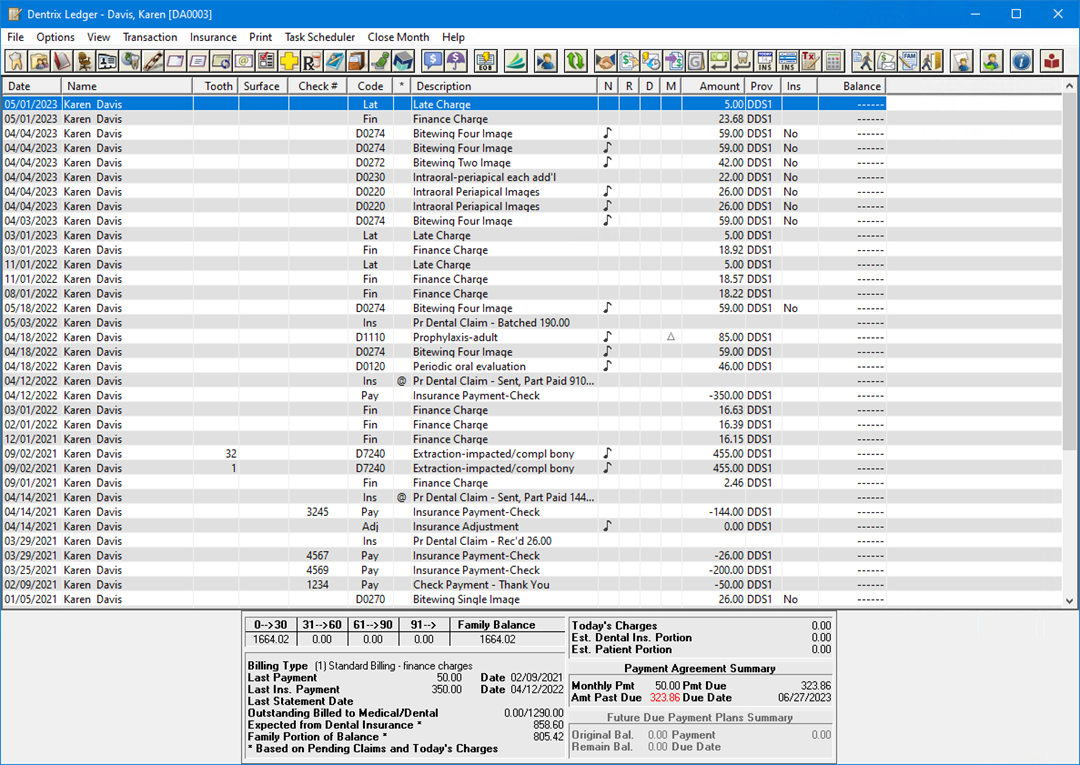The width and height of the screenshot is (1080, 765).
Task: Open the Insurance menu
Action: pos(213,37)
